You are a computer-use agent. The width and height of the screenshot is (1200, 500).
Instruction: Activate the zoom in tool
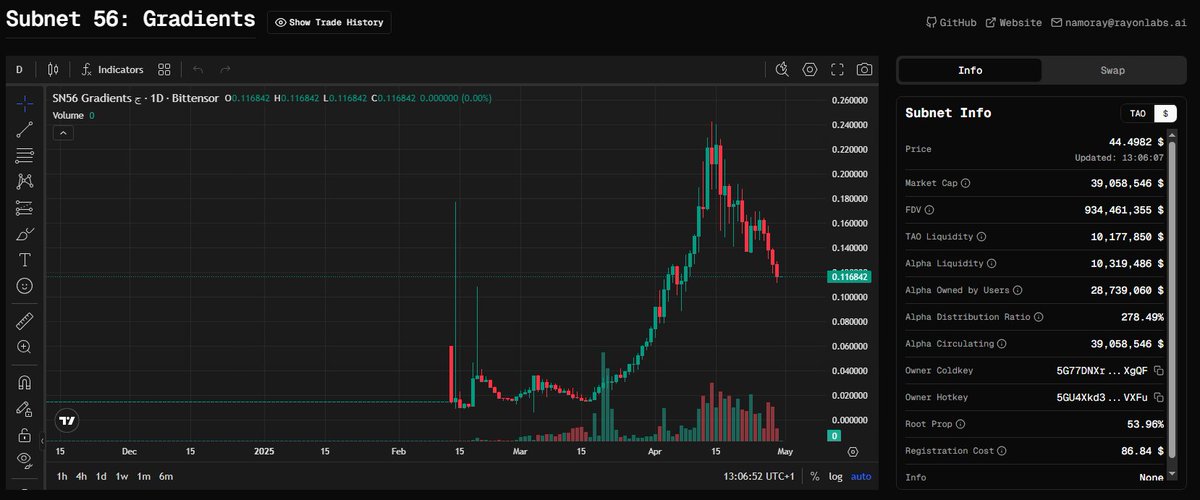(25, 347)
